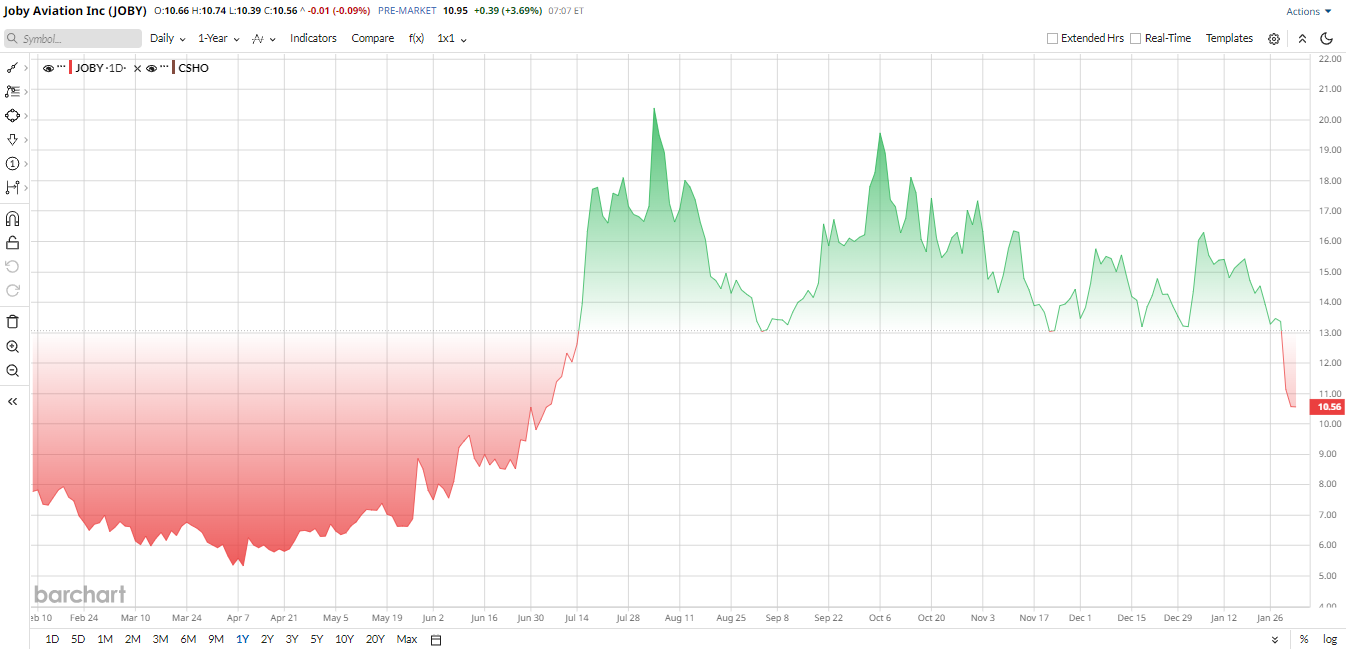Click the brown CSHO color swatch

pyautogui.click(x=174, y=68)
